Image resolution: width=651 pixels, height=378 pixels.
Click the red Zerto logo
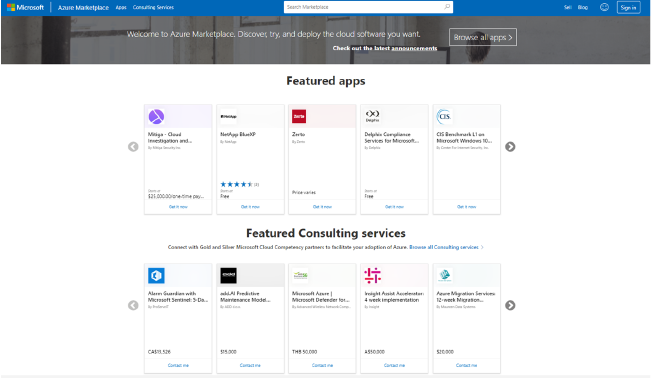click(299, 116)
